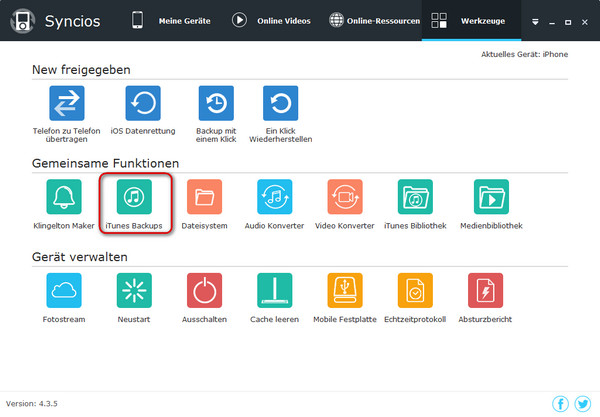Open the title bar dropdown menu arrow
The image size is (600, 417).
535,22
